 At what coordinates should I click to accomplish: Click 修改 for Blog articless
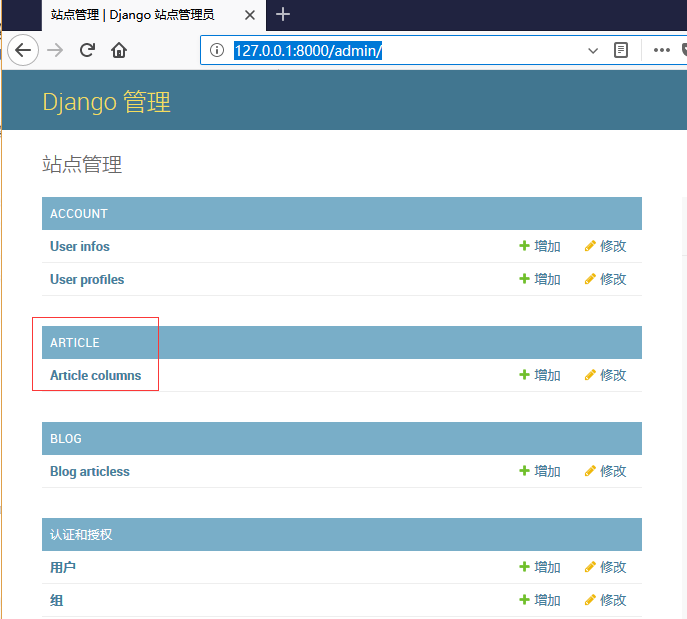pyautogui.click(x=606, y=471)
